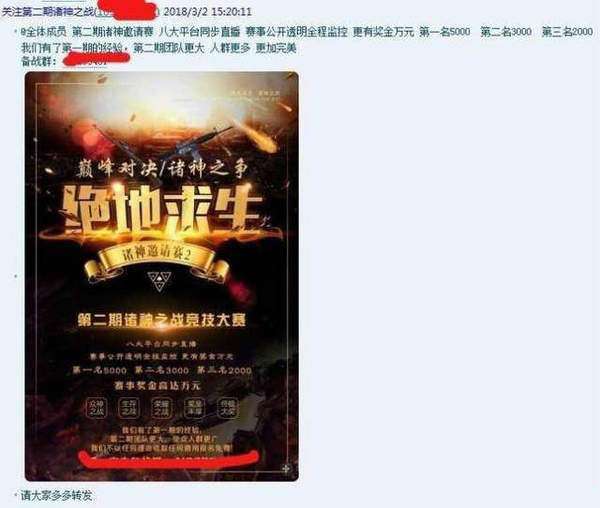
Task: Click the second gold badge on the poster
Action: [x=129, y=408]
